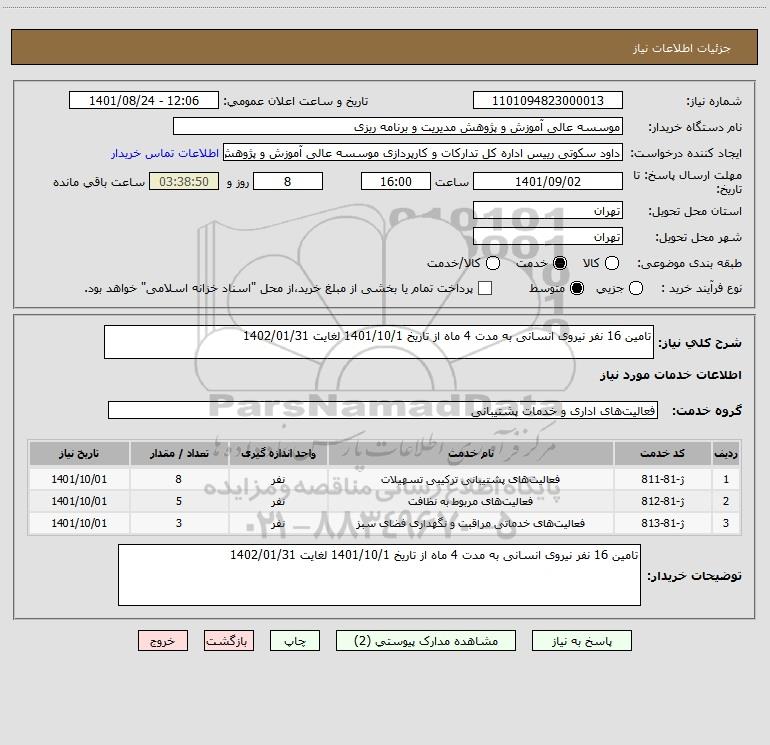The width and height of the screenshot is (770, 745).
Task: Click the شماره نیاز field 1101094823000013
Action: [x=548, y=100]
